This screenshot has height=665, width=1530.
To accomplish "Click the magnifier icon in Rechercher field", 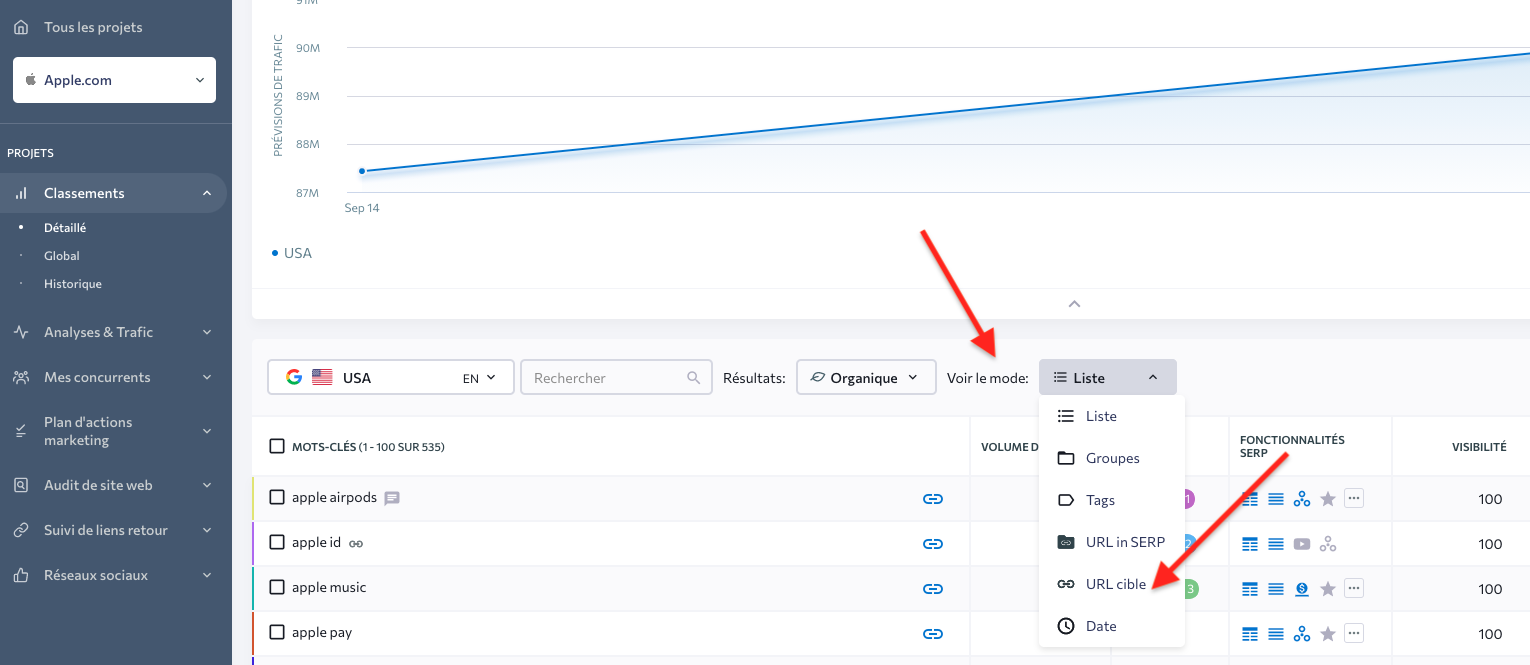I will [694, 378].
